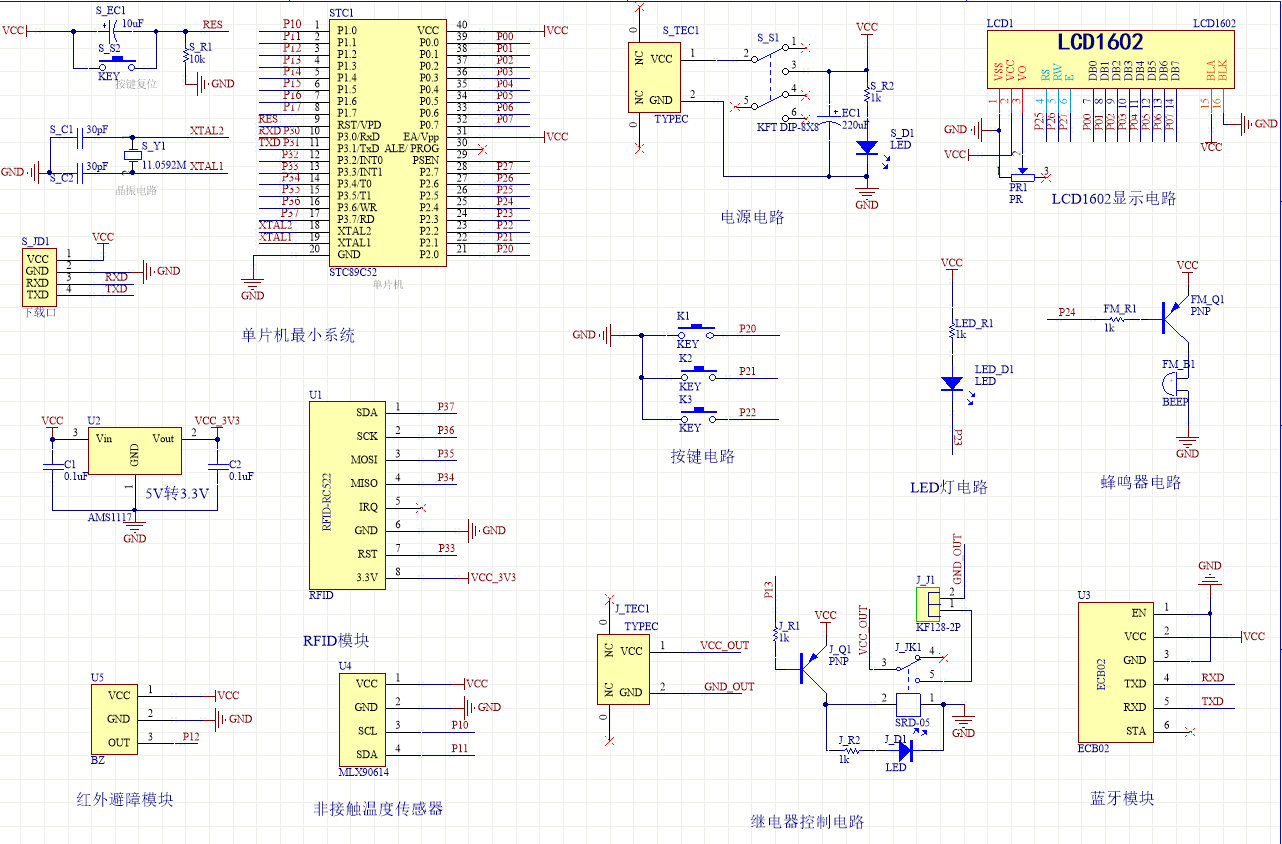Select the S_TEC1 TYPEC power connector
1282x844 pixels.
[x=656, y=78]
